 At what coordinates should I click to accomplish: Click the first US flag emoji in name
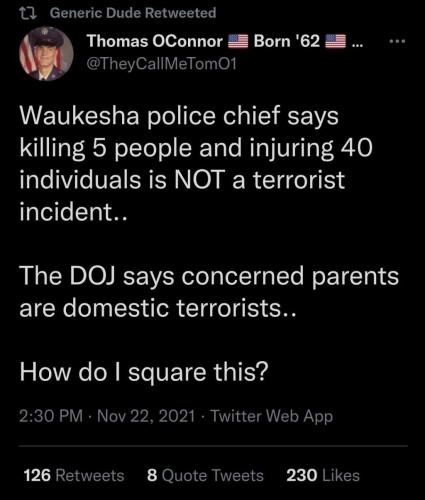click(238, 42)
